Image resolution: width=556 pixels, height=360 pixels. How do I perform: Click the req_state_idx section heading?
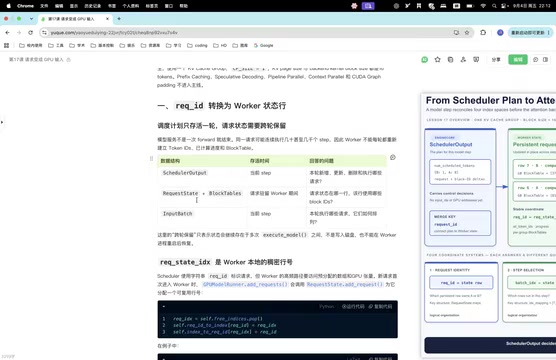[226, 262]
